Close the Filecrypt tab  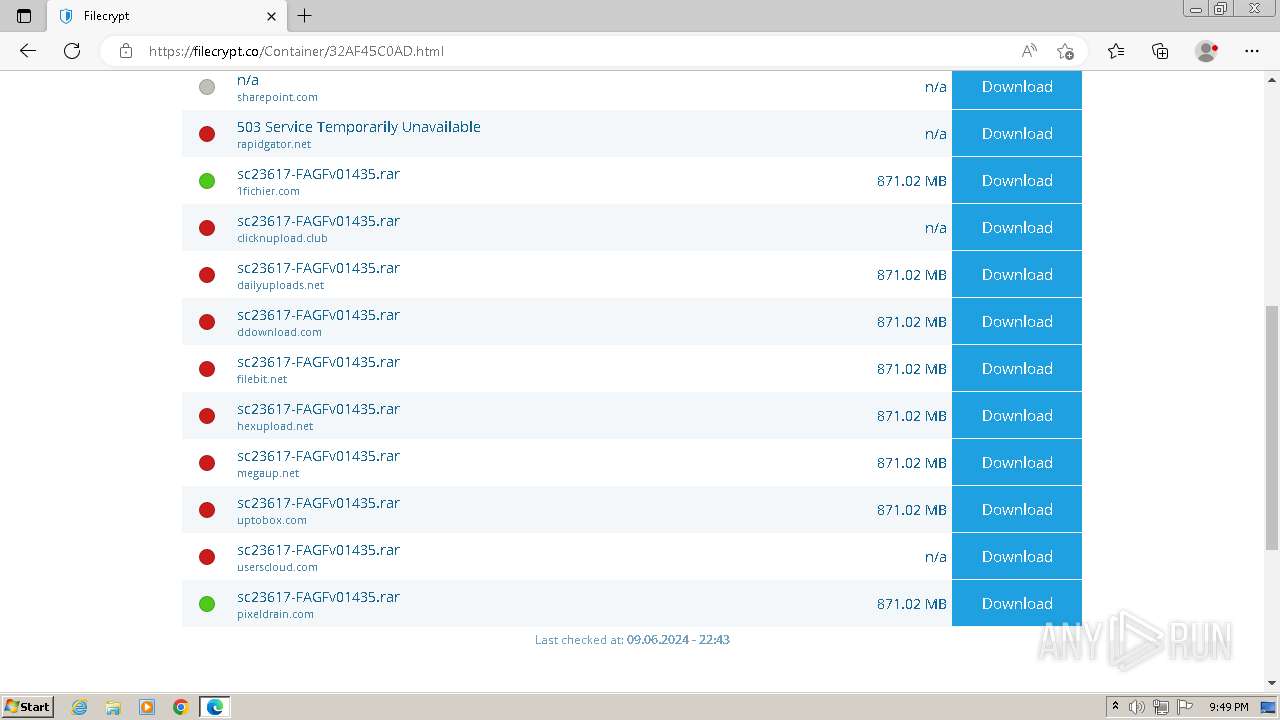pos(271,16)
